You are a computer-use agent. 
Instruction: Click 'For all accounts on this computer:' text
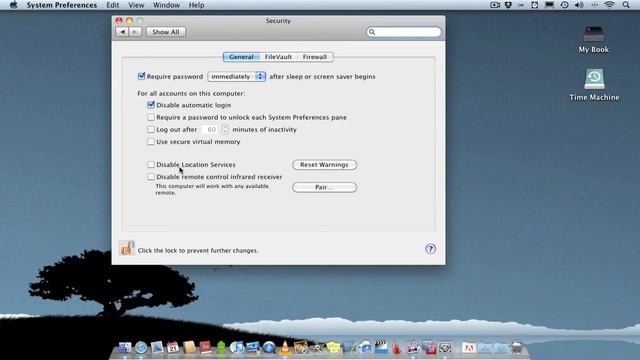pos(191,93)
